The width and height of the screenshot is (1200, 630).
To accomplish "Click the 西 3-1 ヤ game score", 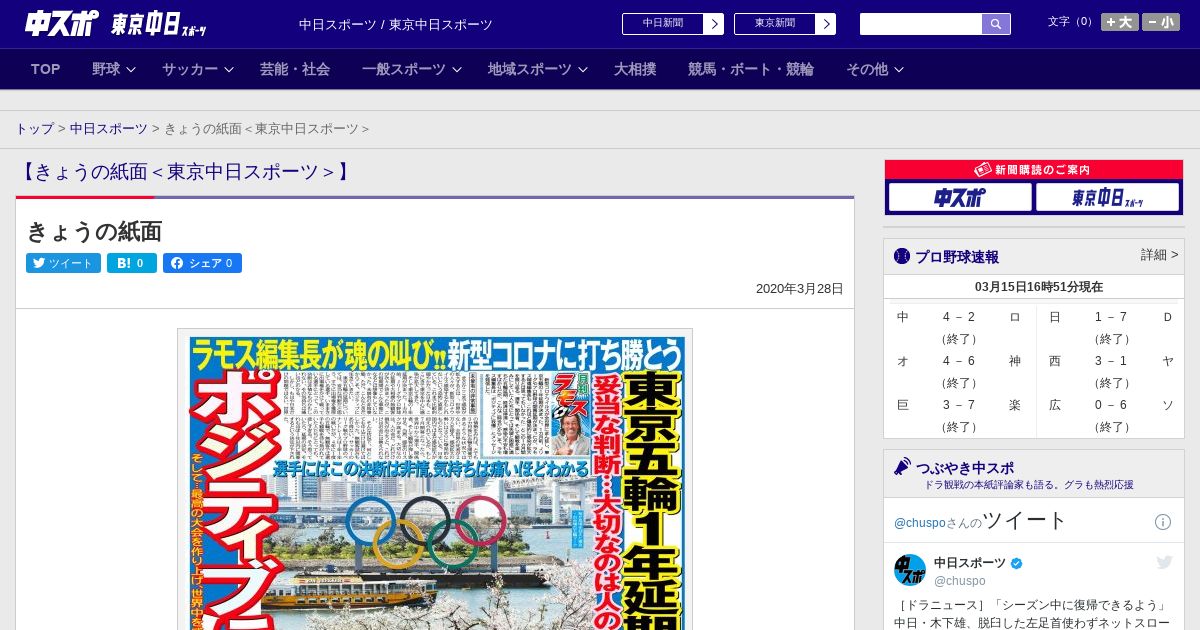I will [x=1111, y=361].
